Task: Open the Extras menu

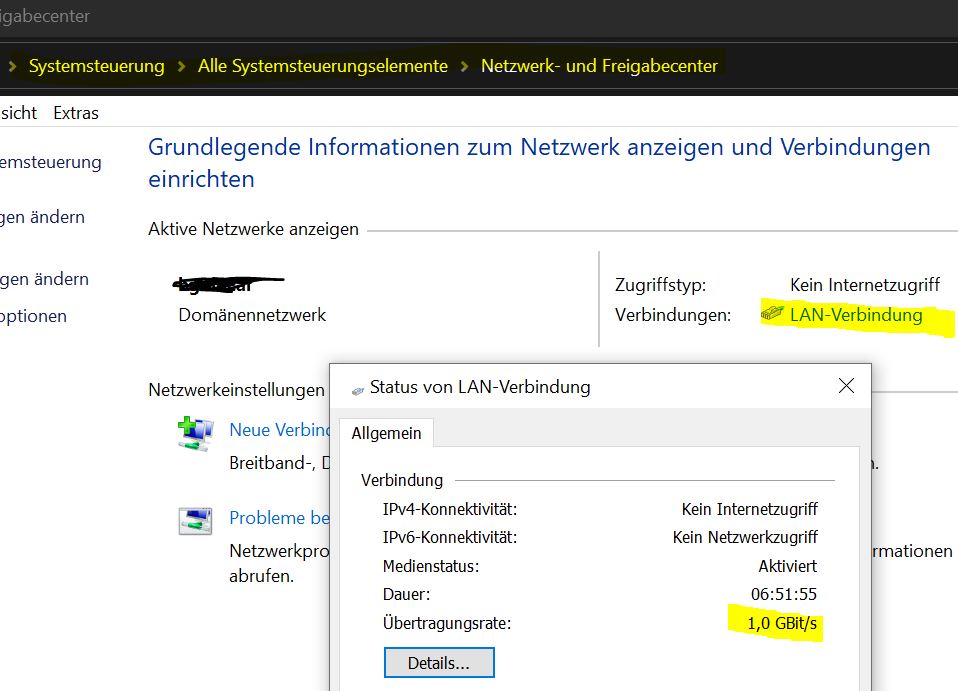Action: 76,113
